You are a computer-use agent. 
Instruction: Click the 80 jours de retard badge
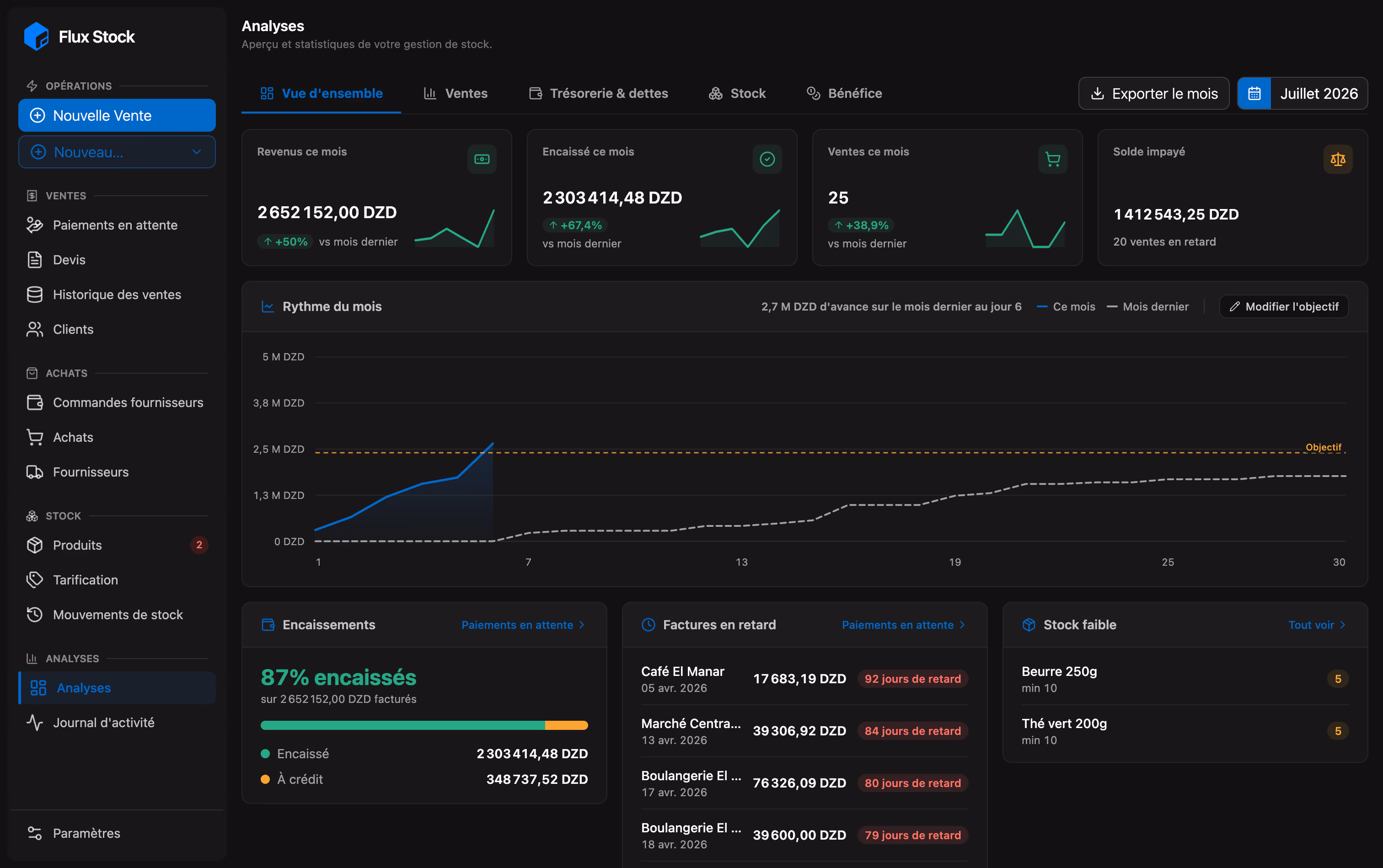[x=913, y=783]
